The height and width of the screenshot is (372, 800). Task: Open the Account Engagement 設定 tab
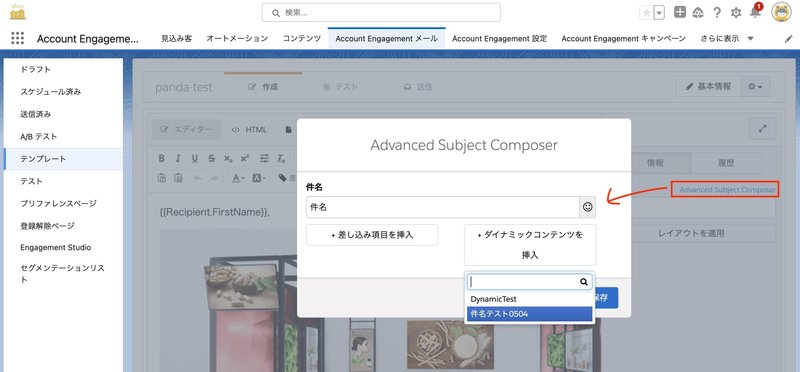pyautogui.click(x=499, y=38)
